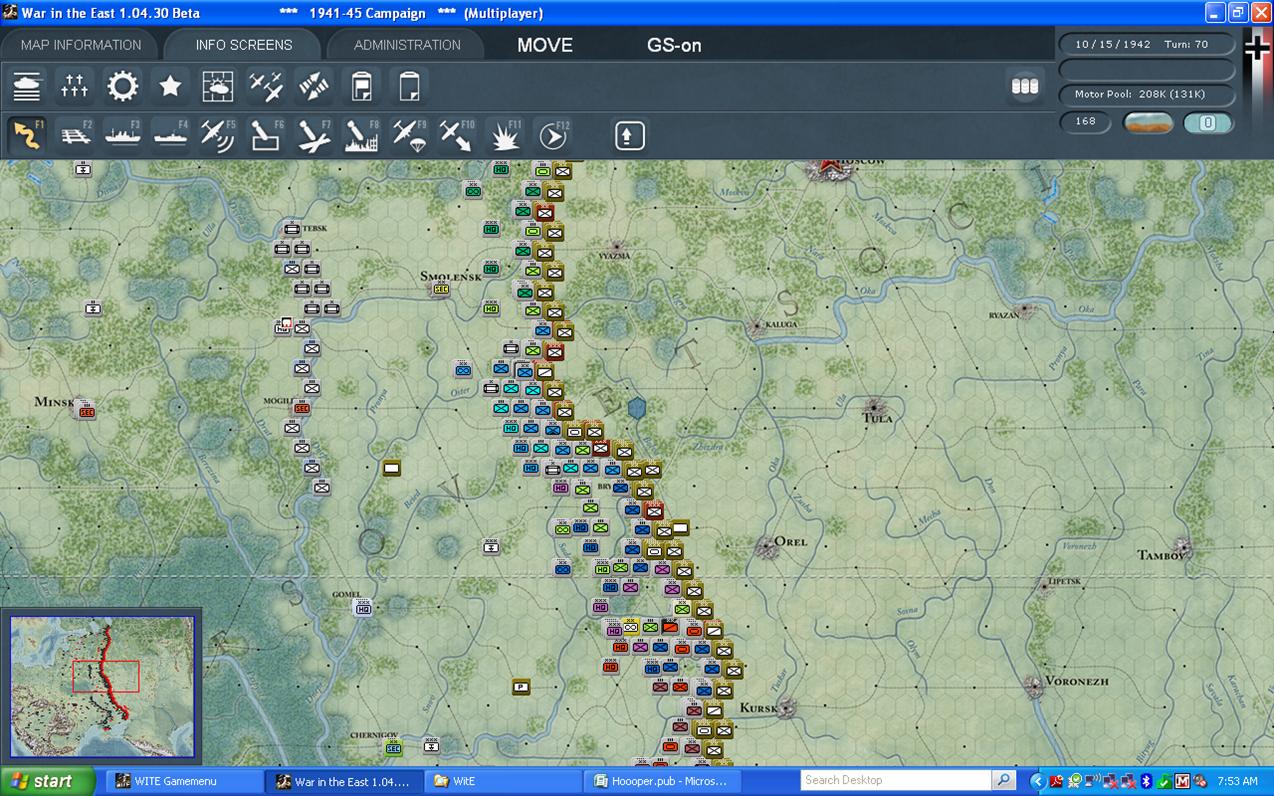Click the Motor Pool 208K display

pos(1147,94)
